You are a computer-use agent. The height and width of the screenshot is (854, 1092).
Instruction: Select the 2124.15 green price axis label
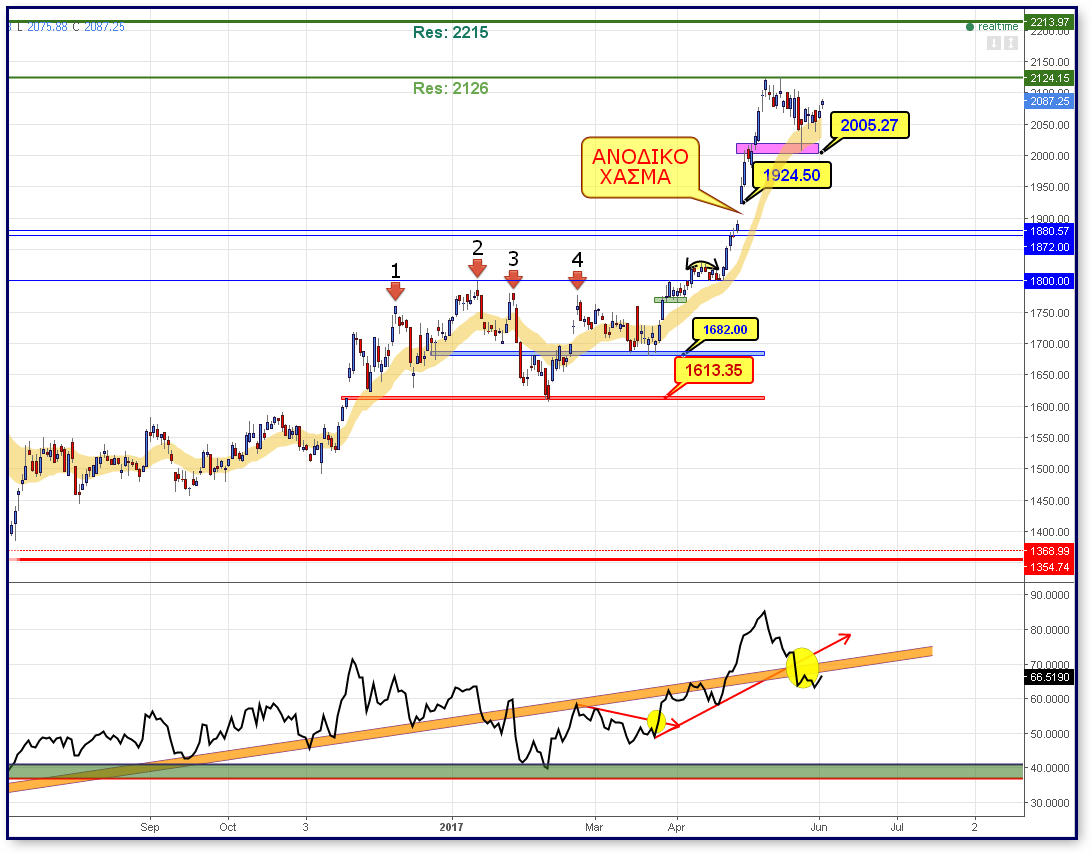coord(1050,78)
